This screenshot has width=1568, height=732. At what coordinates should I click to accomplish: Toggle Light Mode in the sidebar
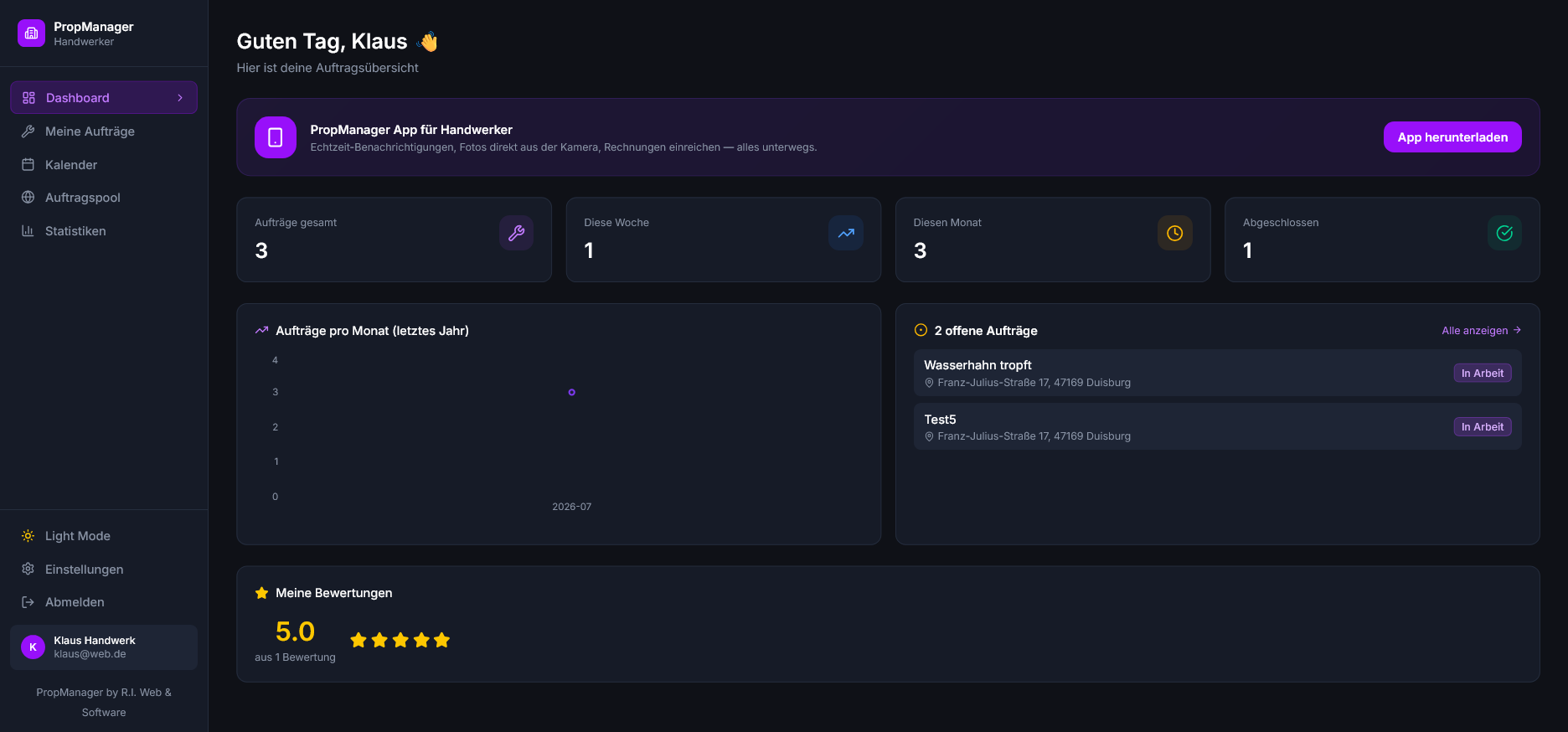[104, 536]
